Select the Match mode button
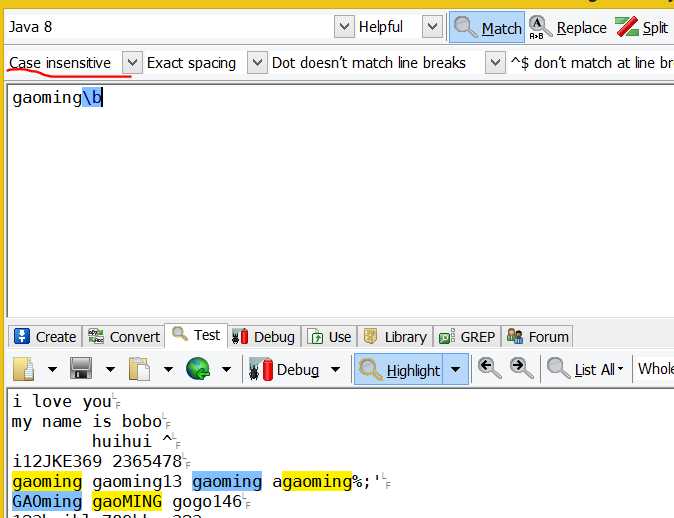The height and width of the screenshot is (518, 674). [x=487, y=28]
